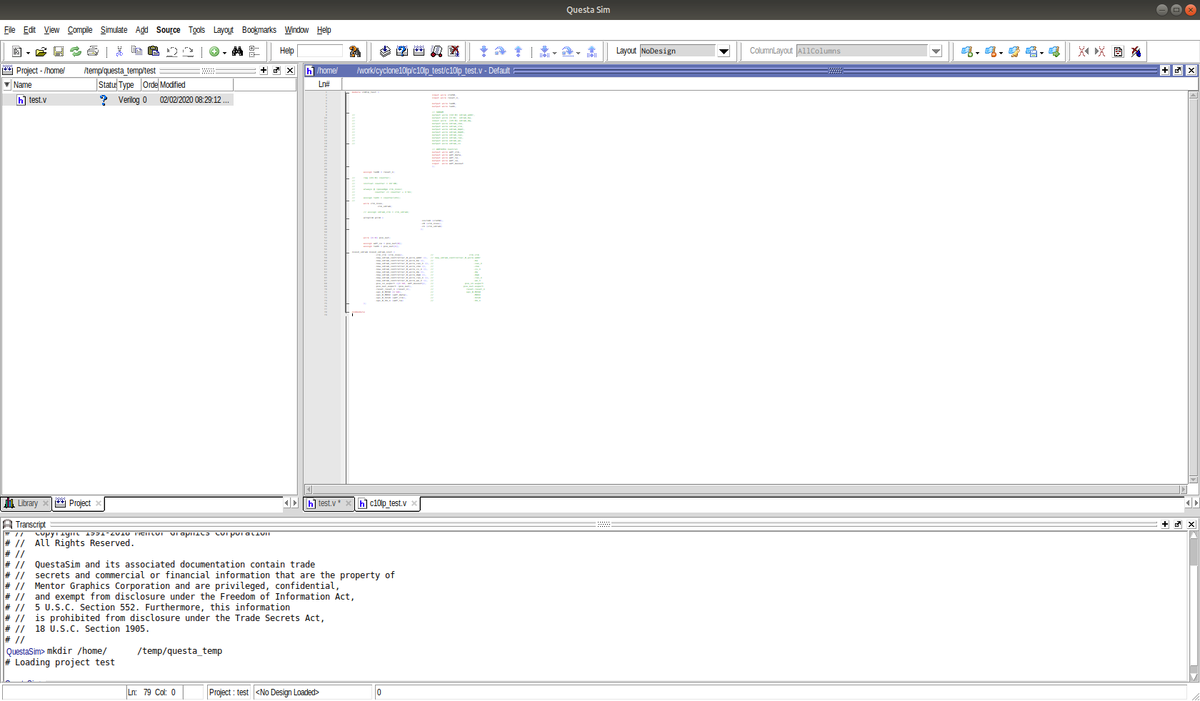Click the Break simulation icon
Viewport: 1200px width, 701px height.
453,51
